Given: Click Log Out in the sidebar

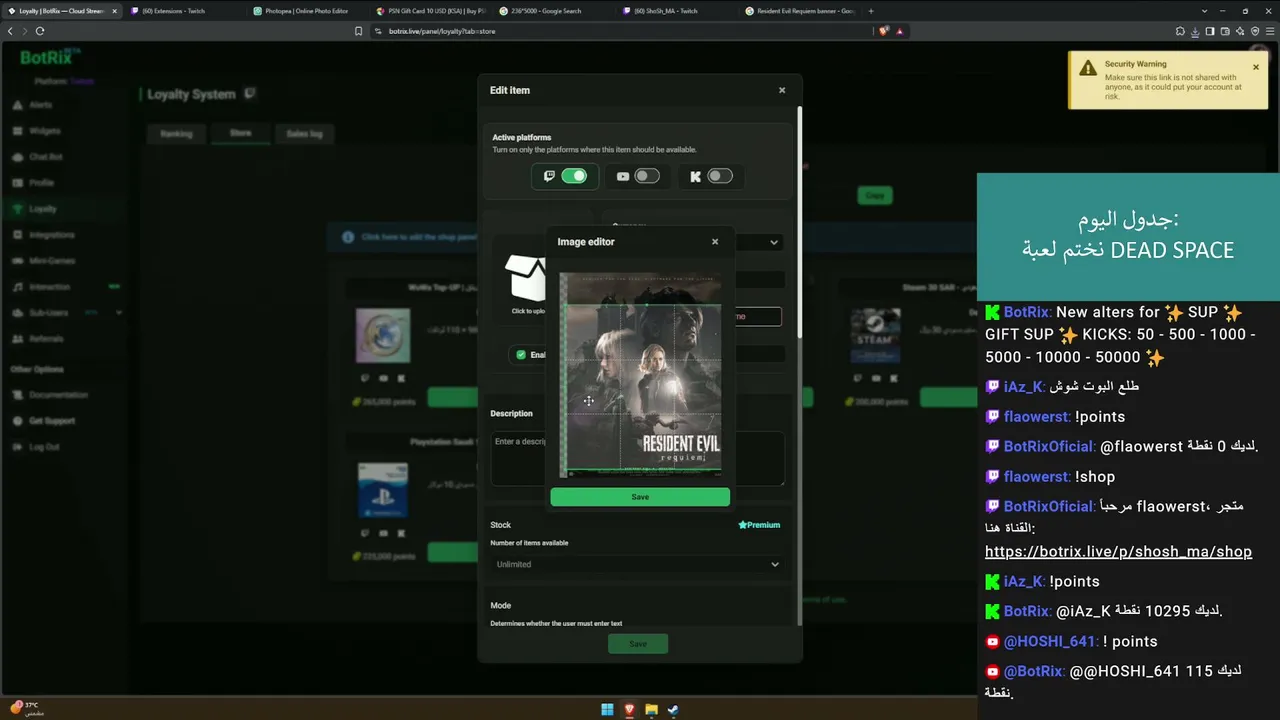Looking at the screenshot, I should tap(44, 447).
